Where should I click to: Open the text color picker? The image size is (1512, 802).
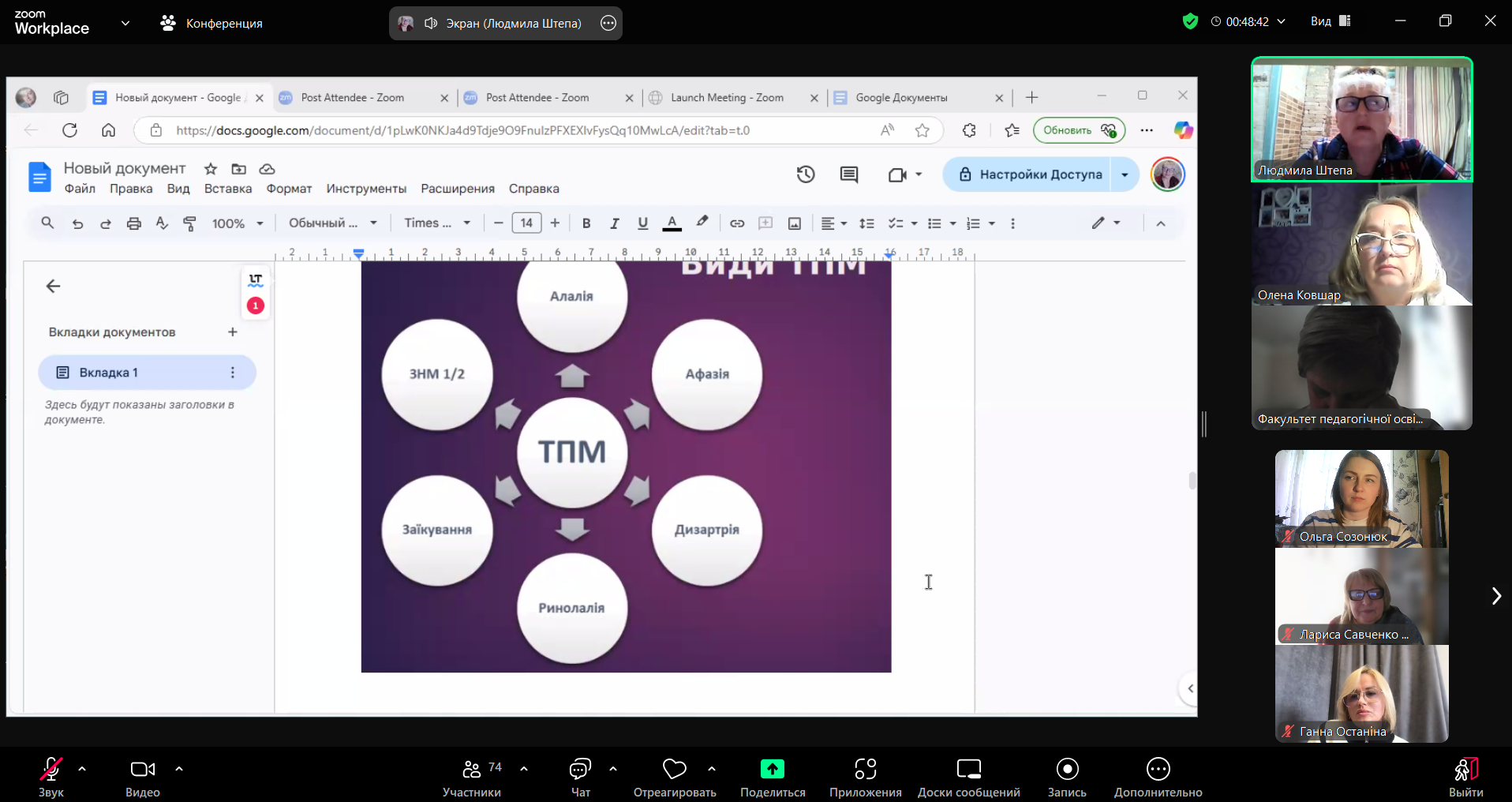(x=672, y=223)
